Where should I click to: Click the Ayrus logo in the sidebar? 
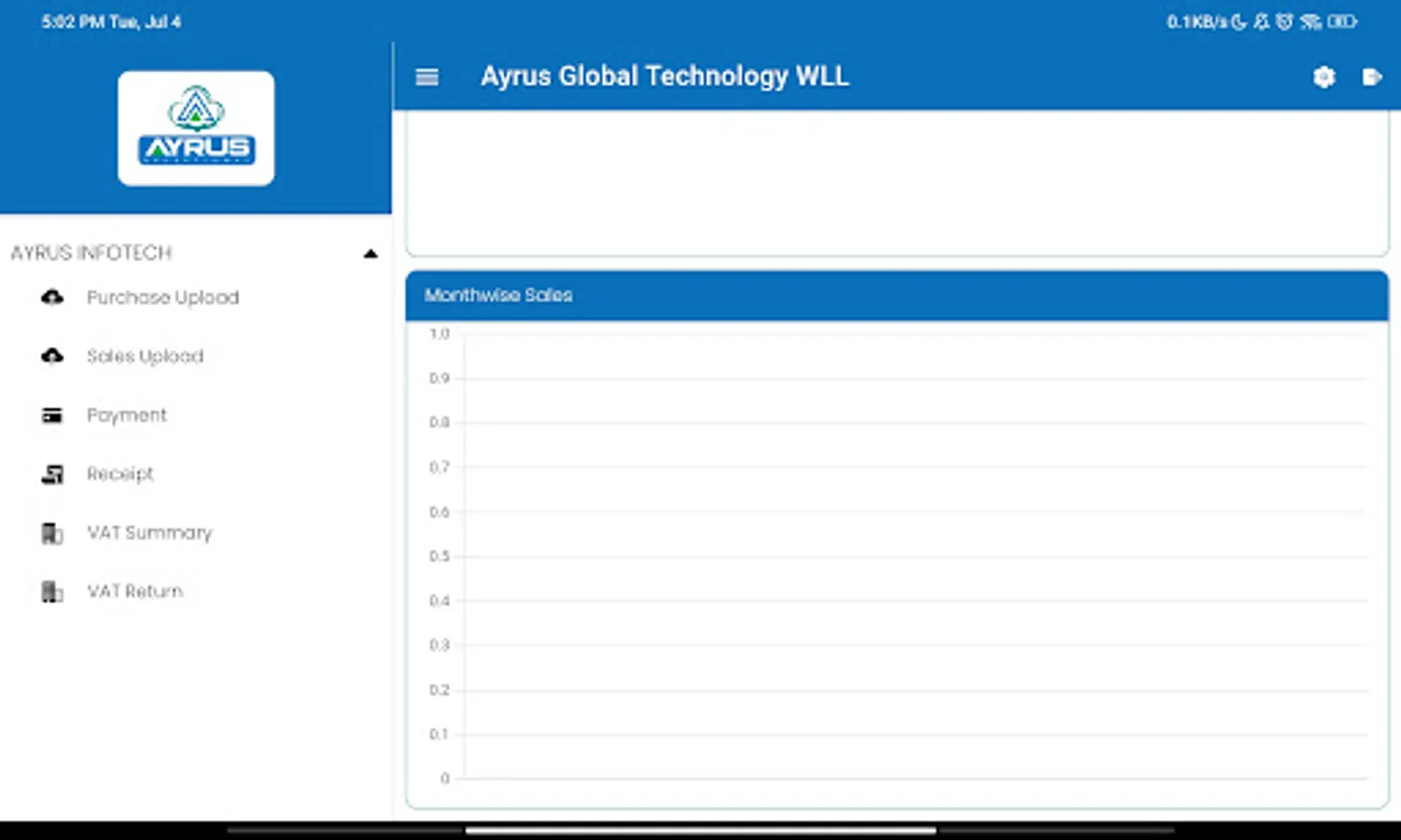click(196, 128)
